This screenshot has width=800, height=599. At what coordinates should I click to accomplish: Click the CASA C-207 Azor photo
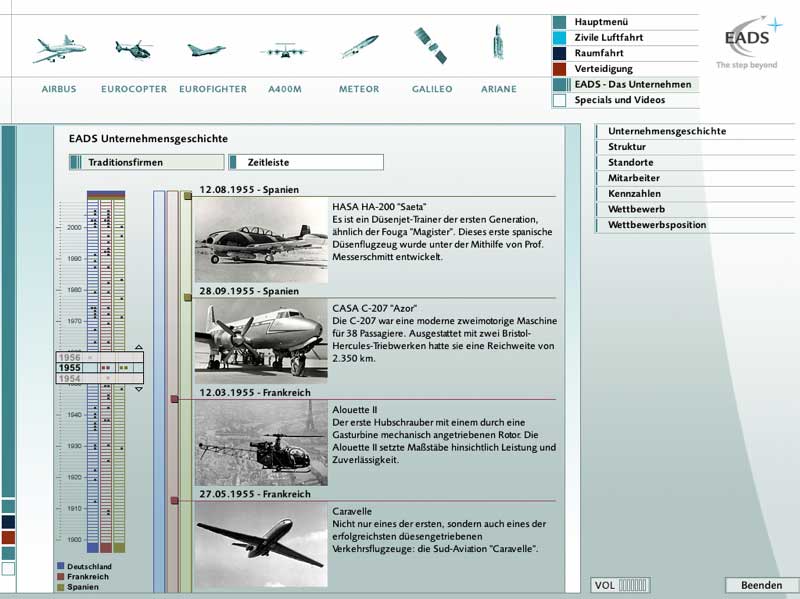point(261,341)
